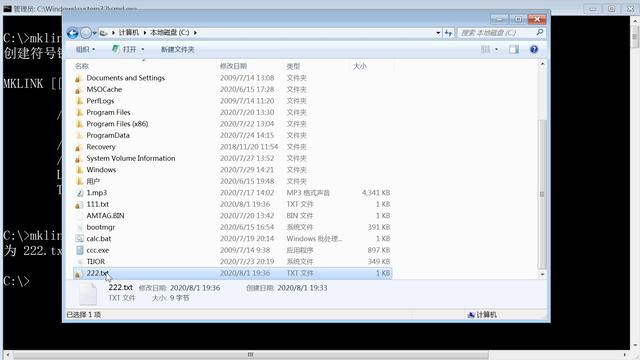This screenshot has height=360, width=640.
Task: Focus the 搜索 本地磁盘 (C:) search box
Action: (496, 33)
